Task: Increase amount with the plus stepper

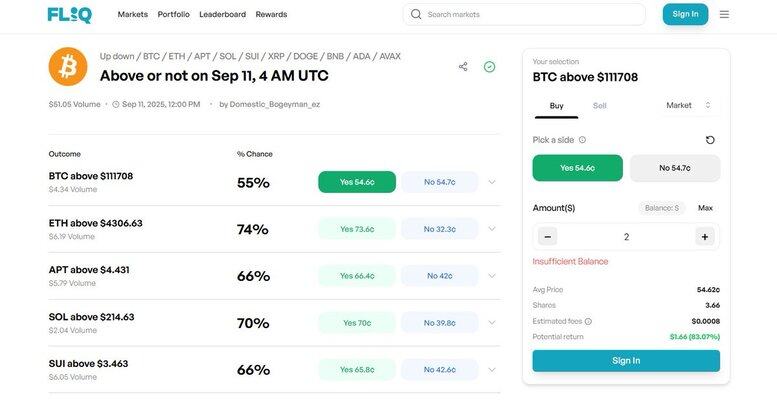Action: pyautogui.click(x=705, y=236)
